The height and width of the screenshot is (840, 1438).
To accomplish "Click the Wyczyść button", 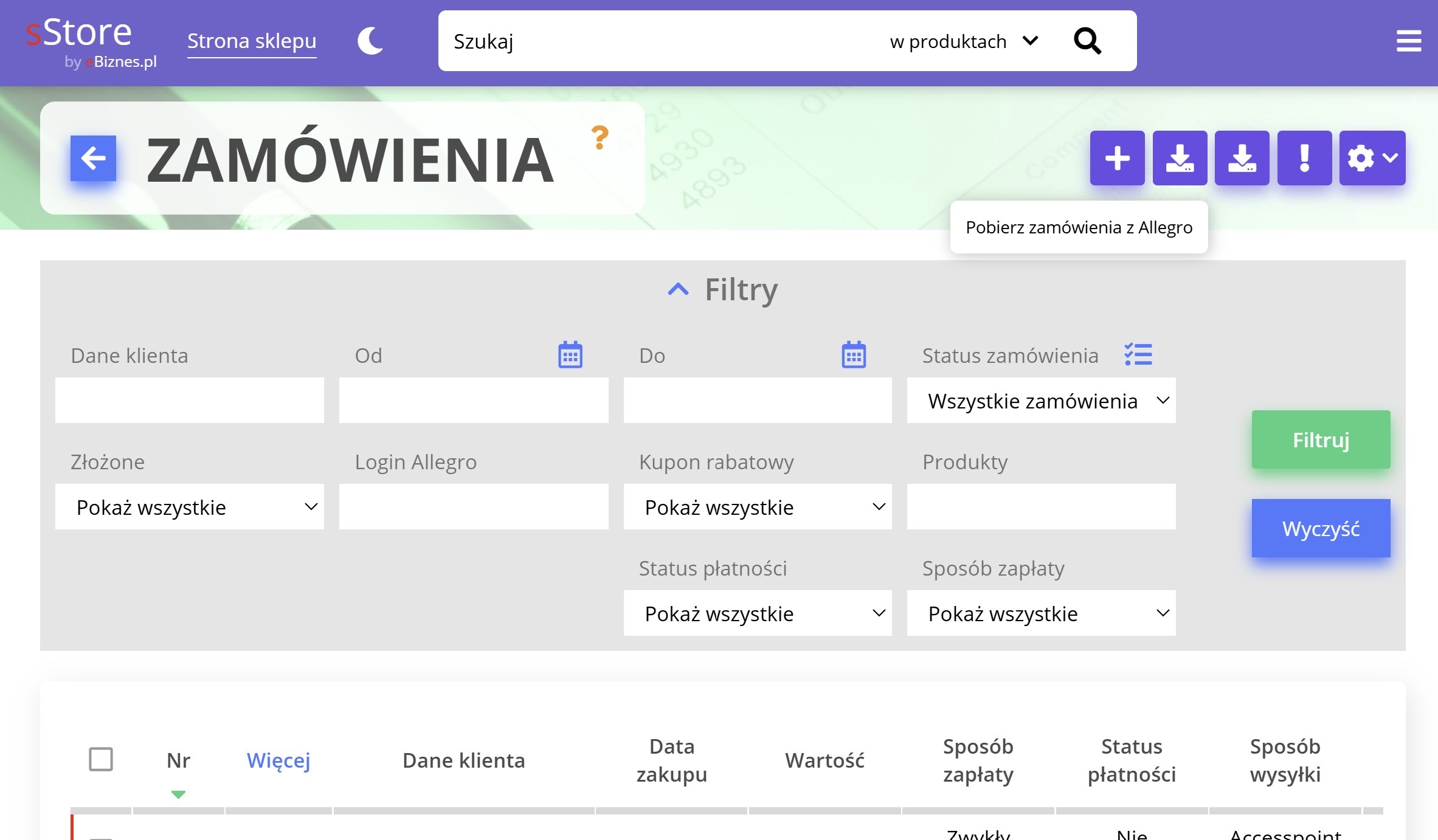I will click(1321, 528).
